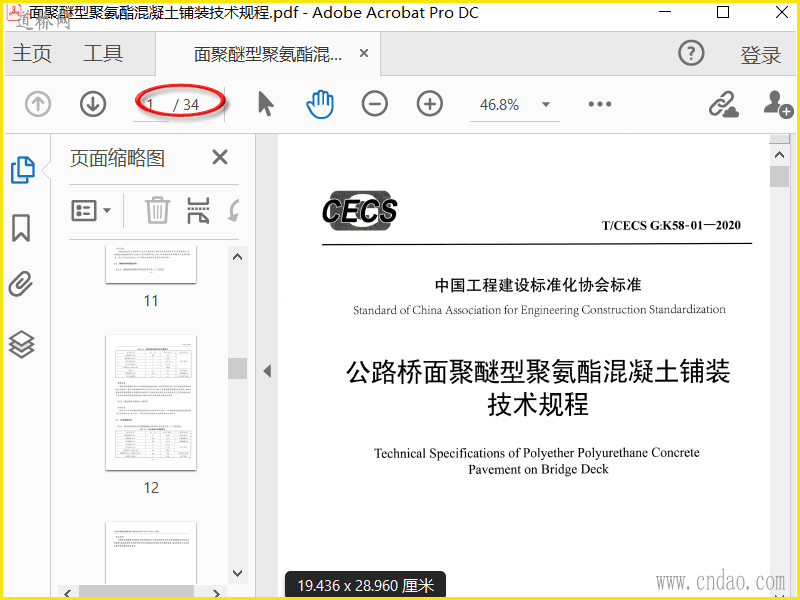Go to previous page with up arrow
Image resolution: width=800 pixels, height=600 pixels.
[38, 104]
